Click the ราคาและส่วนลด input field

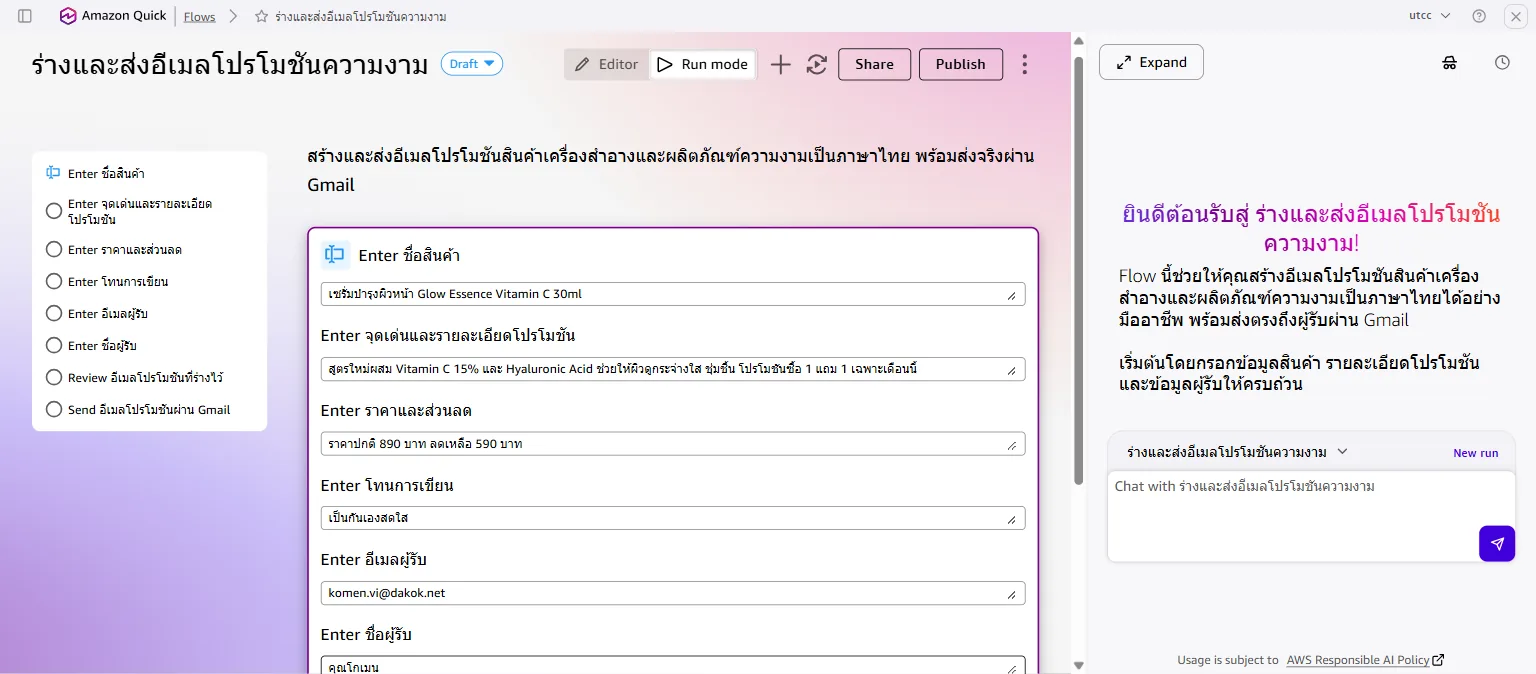tap(673, 444)
